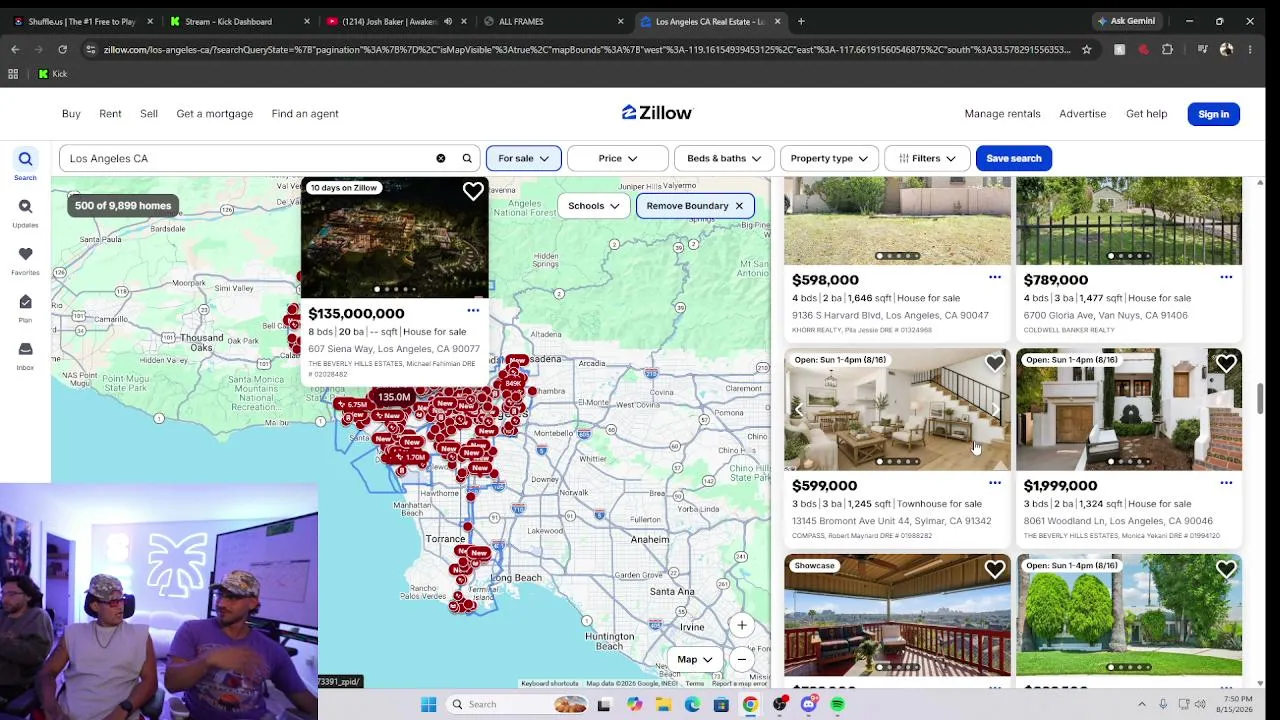Remove the map boundary with the X
This screenshot has height=720, width=1280.
(x=739, y=206)
